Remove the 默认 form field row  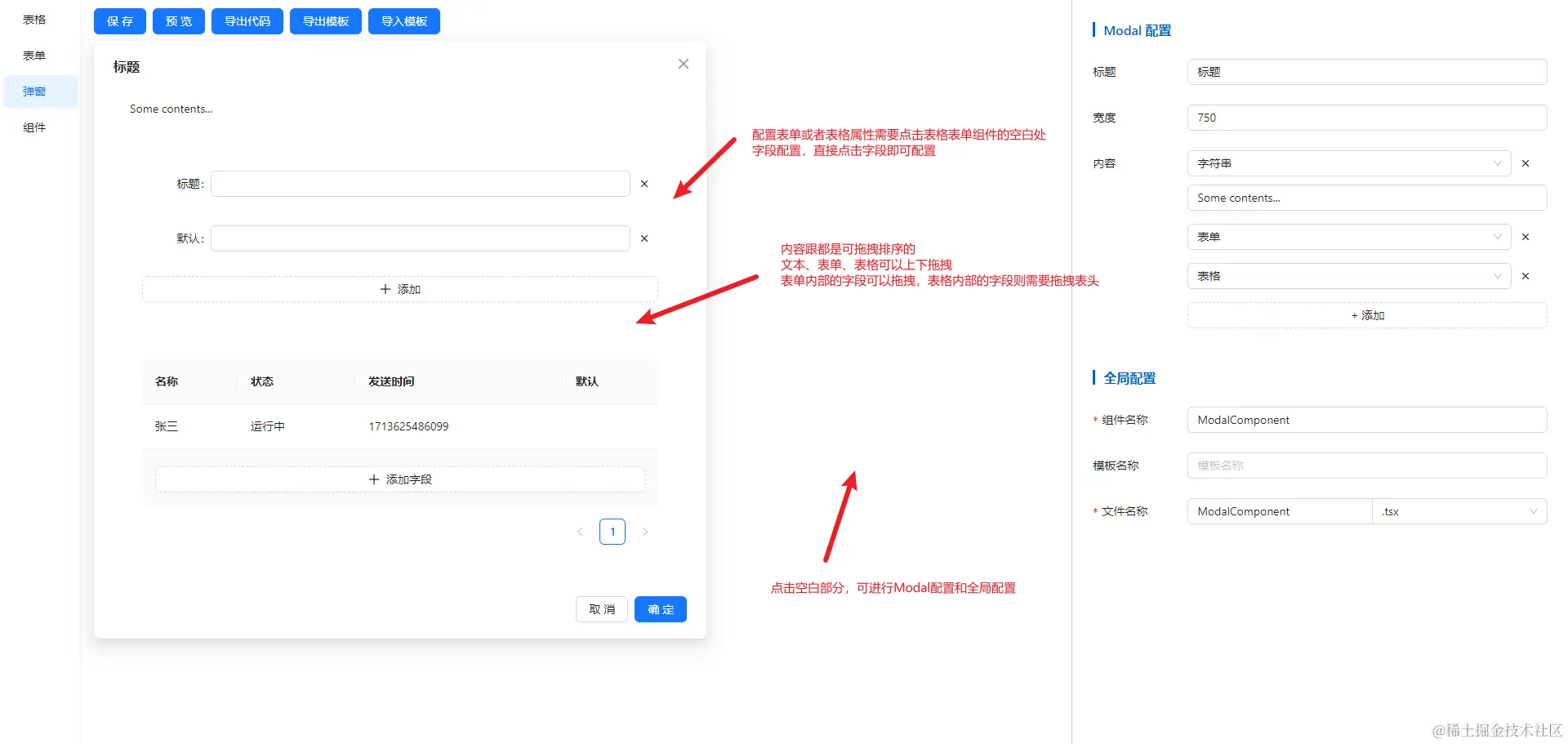(644, 238)
